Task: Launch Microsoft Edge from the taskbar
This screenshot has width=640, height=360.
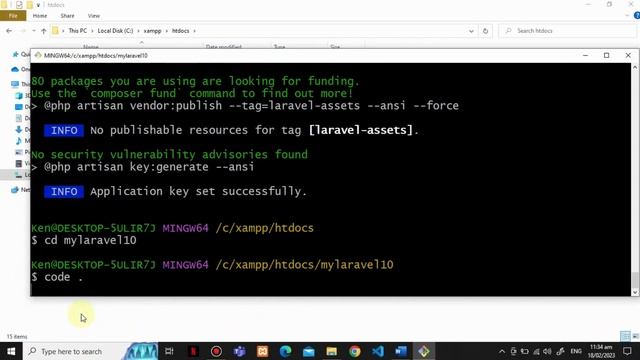Action: tap(286, 351)
